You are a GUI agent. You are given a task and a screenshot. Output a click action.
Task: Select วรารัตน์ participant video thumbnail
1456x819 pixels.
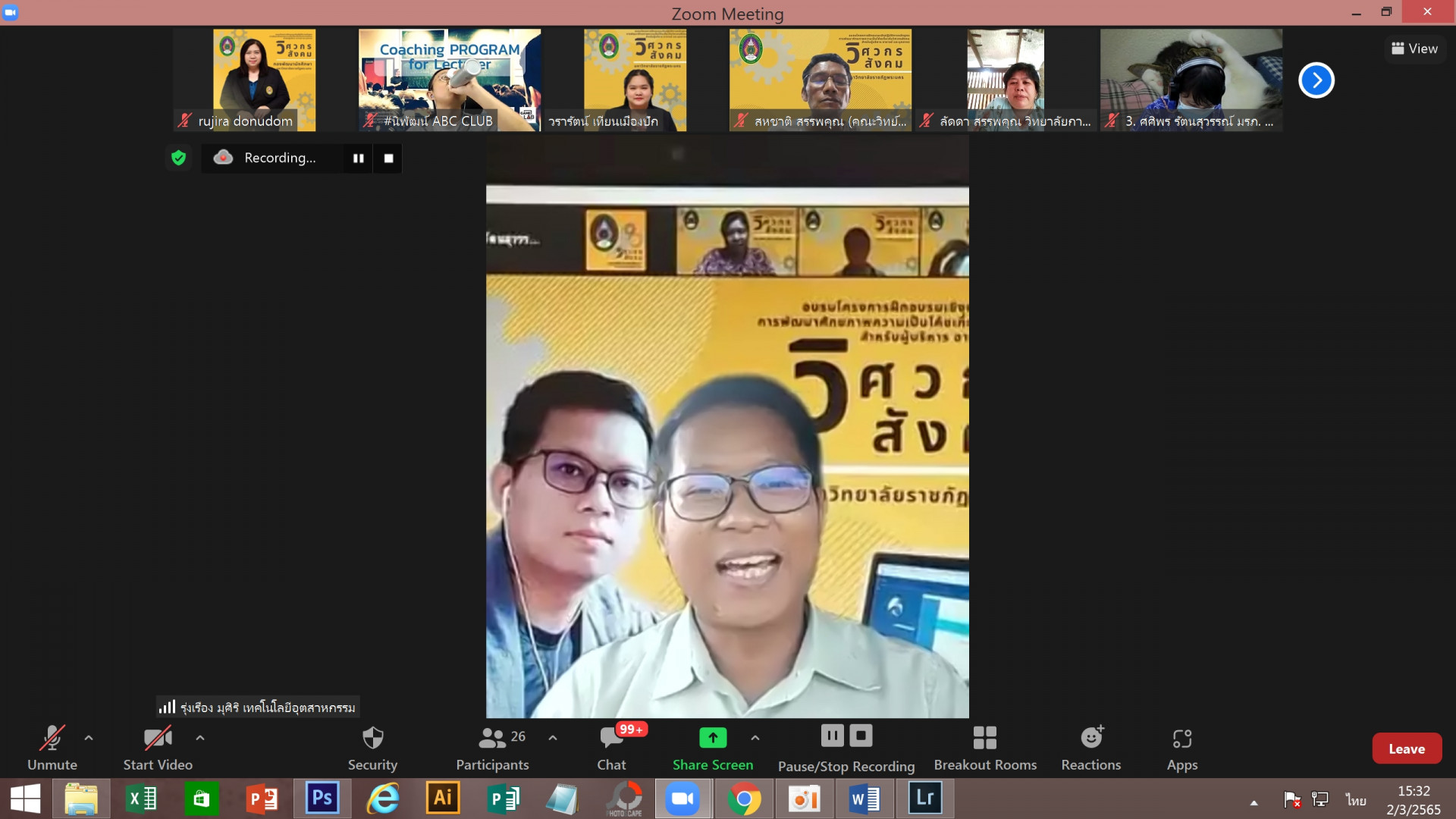coord(635,80)
